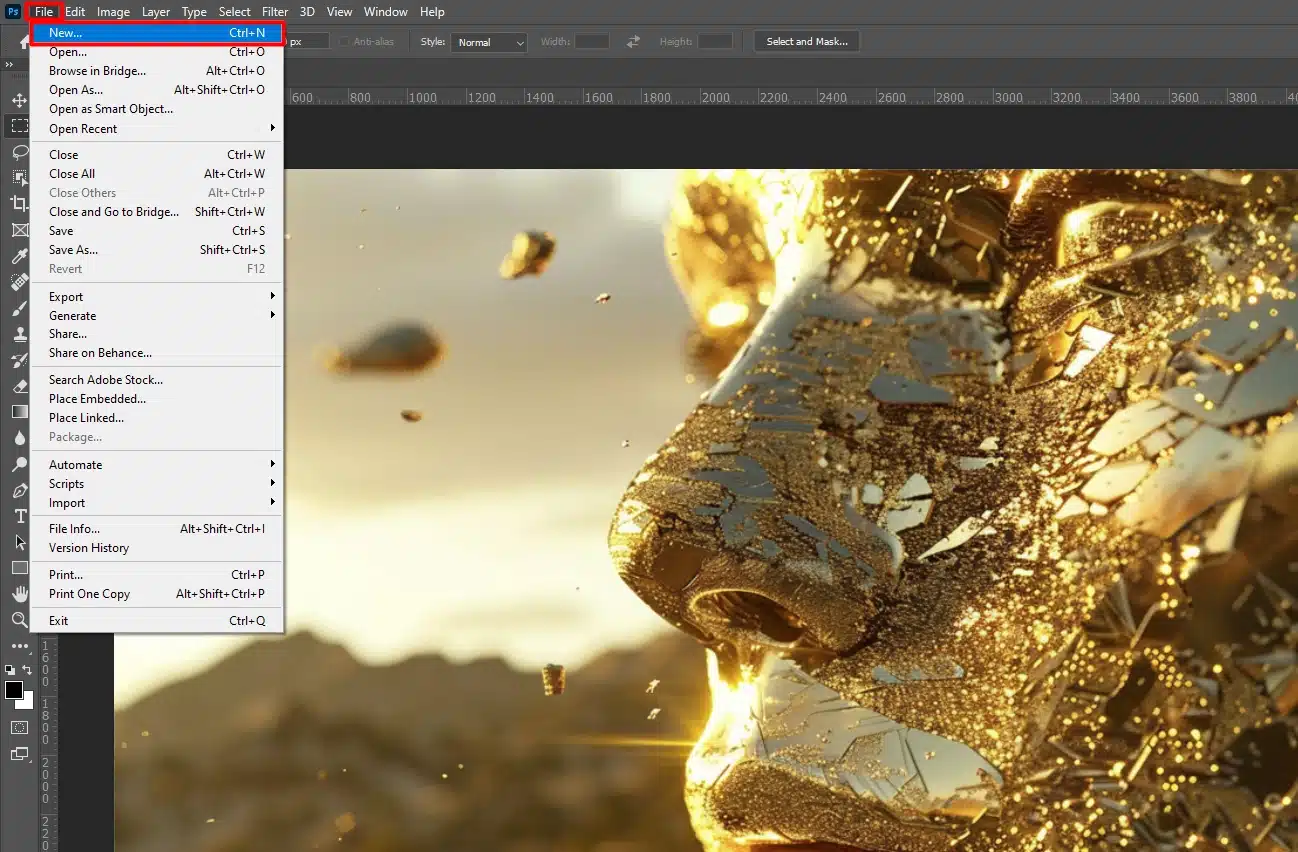Click the Width input field
Screen dimensions: 1298x852
[x=592, y=41]
